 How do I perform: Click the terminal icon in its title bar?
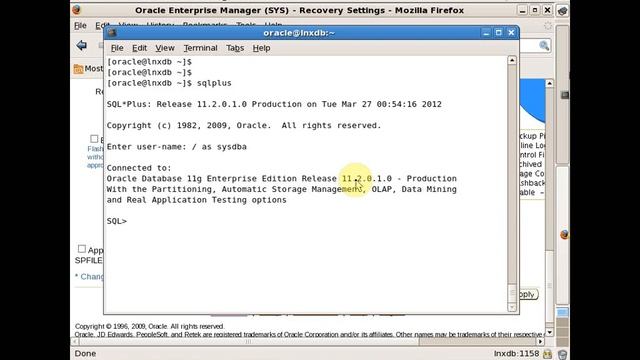coord(112,33)
